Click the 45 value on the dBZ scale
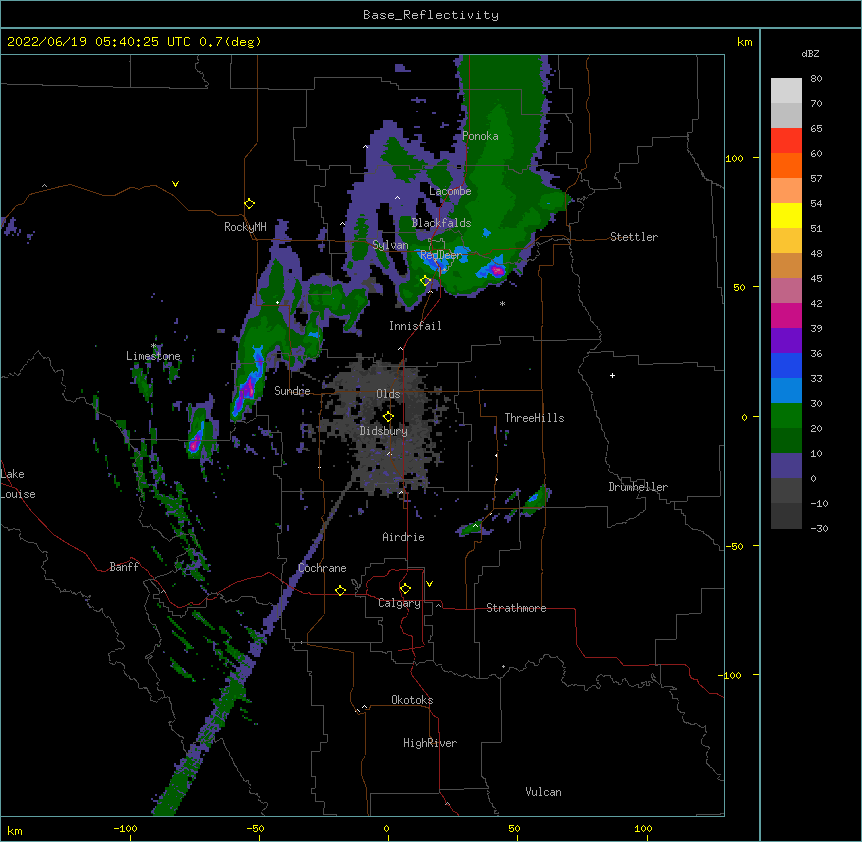Screen dimensions: 862x842 click(816, 279)
